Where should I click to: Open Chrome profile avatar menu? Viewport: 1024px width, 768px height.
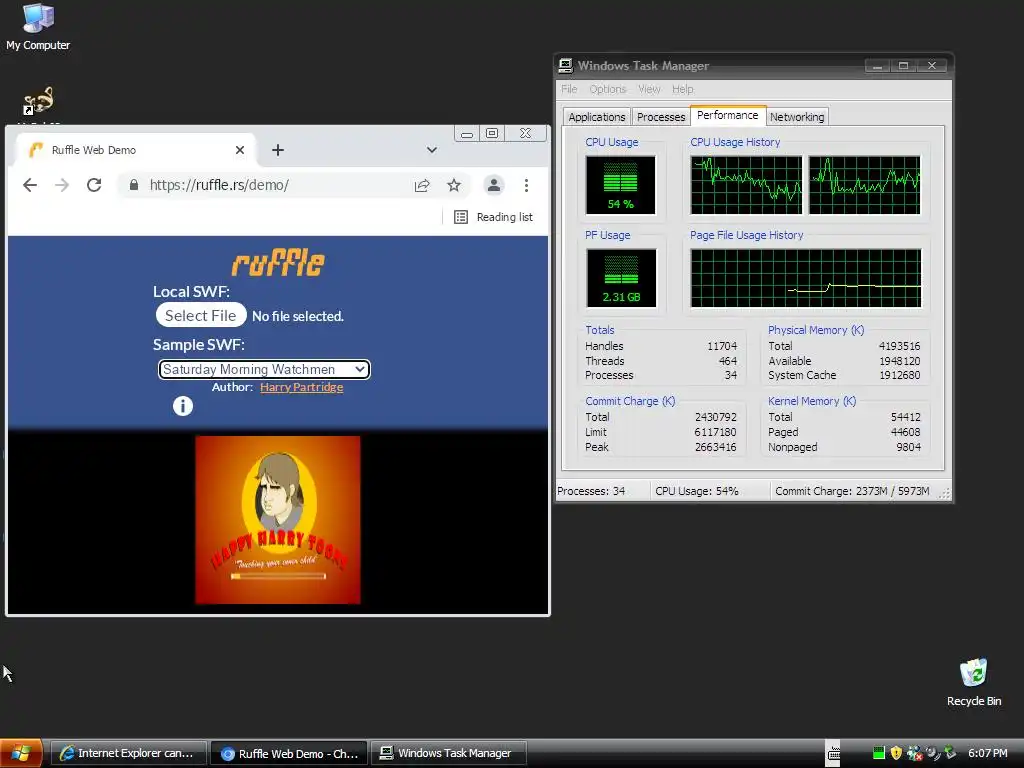(494, 185)
